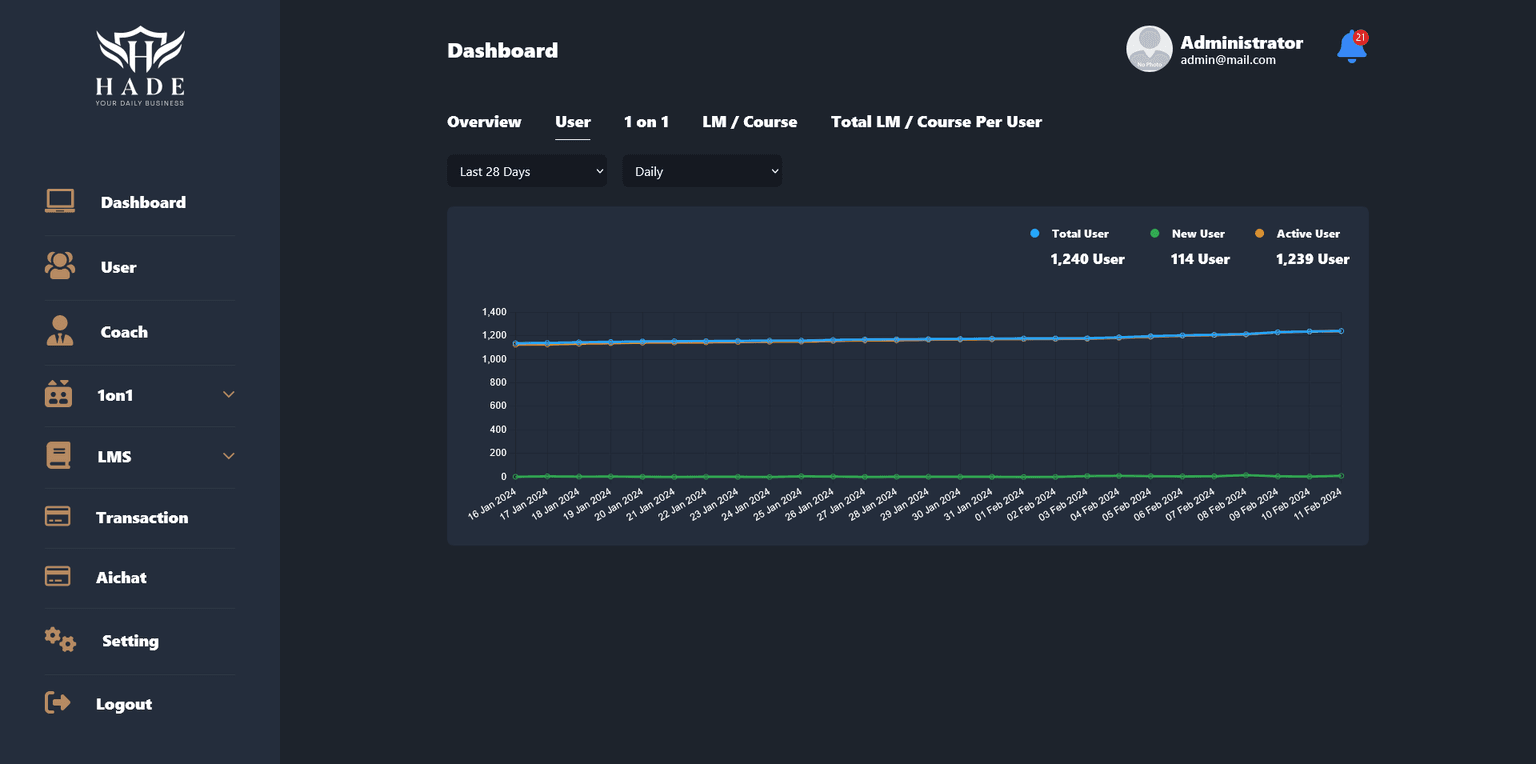The height and width of the screenshot is (764, 1536).
Task: Click the User group icon in sidebar
Action: [x=59, y=266]
